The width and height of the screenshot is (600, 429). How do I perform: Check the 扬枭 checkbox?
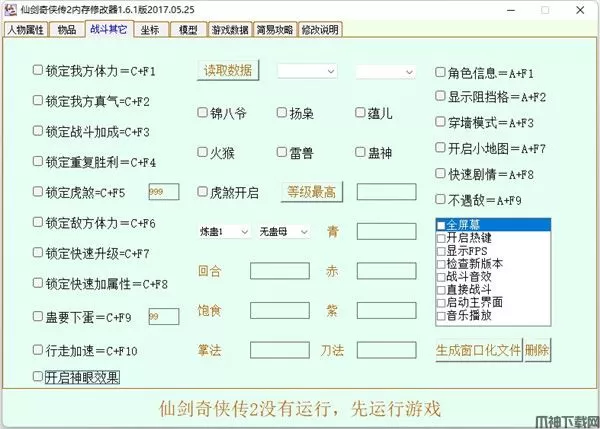point(282,113)
